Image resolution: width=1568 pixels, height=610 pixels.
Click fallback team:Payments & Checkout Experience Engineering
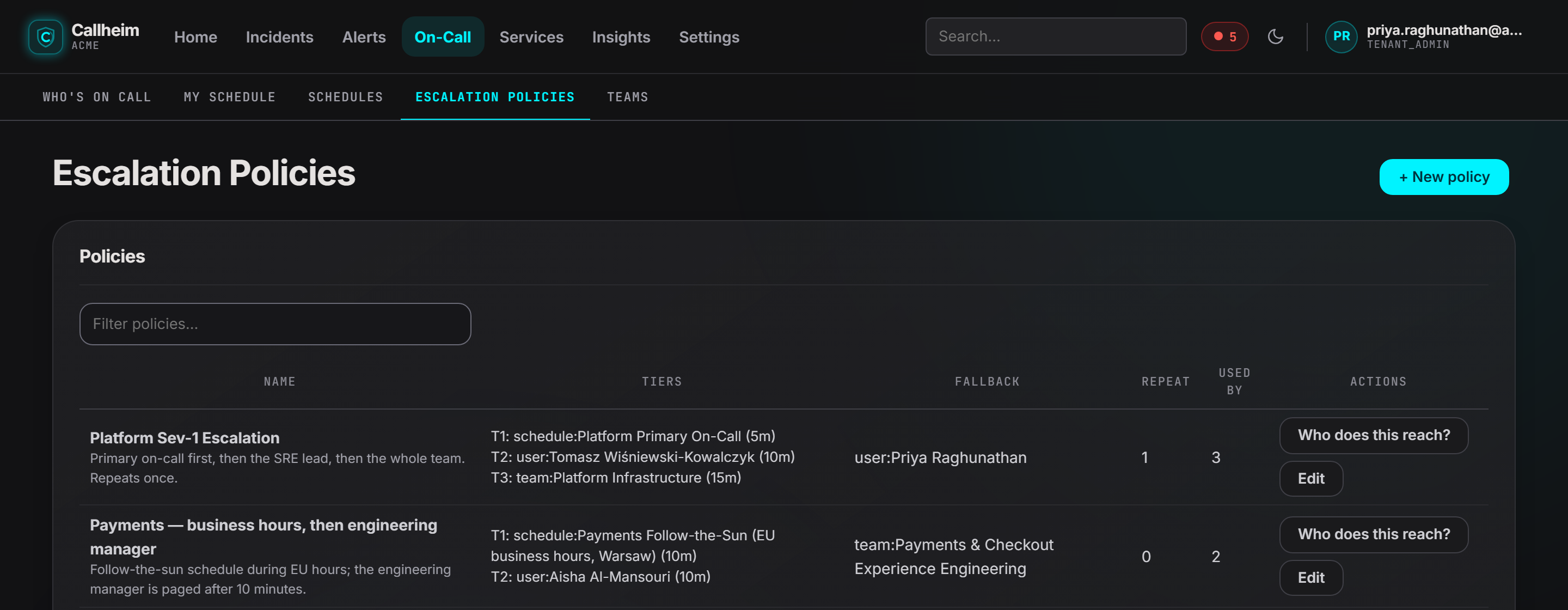click(953, 557)
